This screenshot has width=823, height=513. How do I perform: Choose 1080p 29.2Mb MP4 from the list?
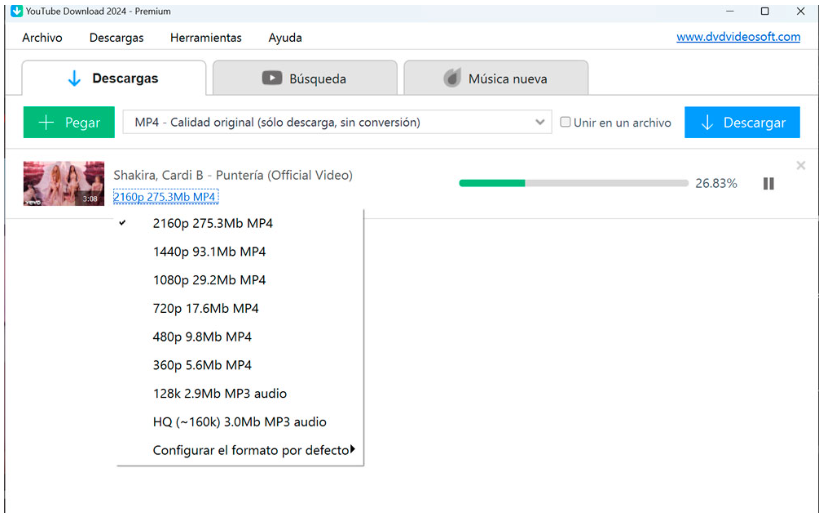click(240, 280)
